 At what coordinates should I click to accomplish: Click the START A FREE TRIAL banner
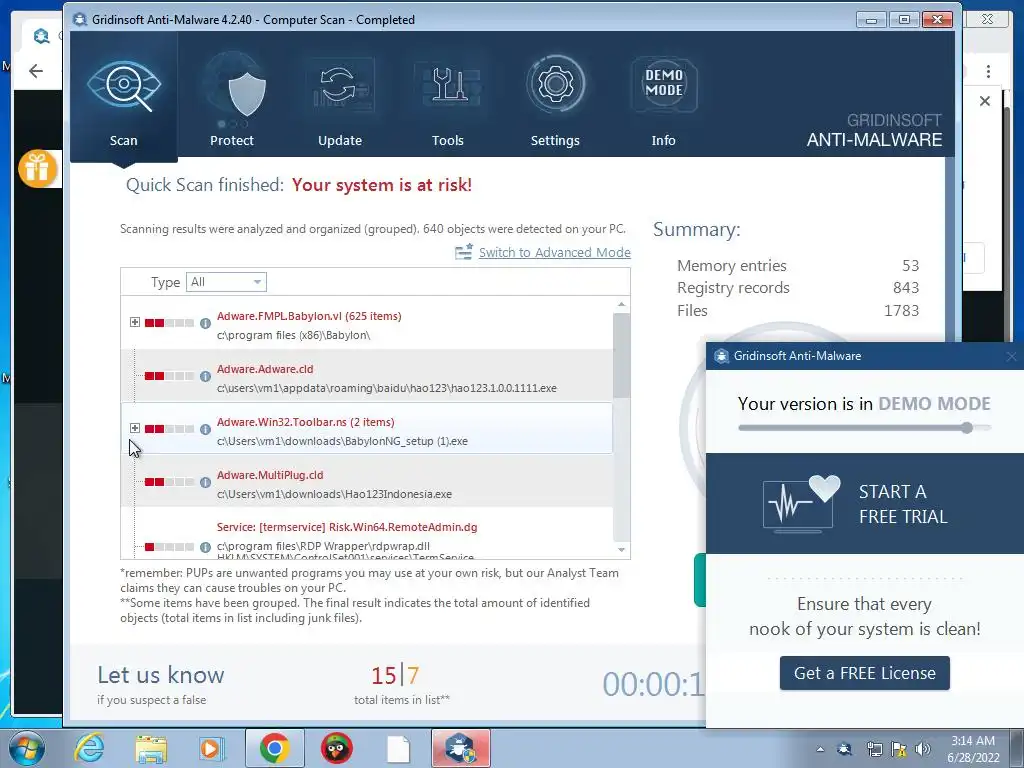pos(865,504)
